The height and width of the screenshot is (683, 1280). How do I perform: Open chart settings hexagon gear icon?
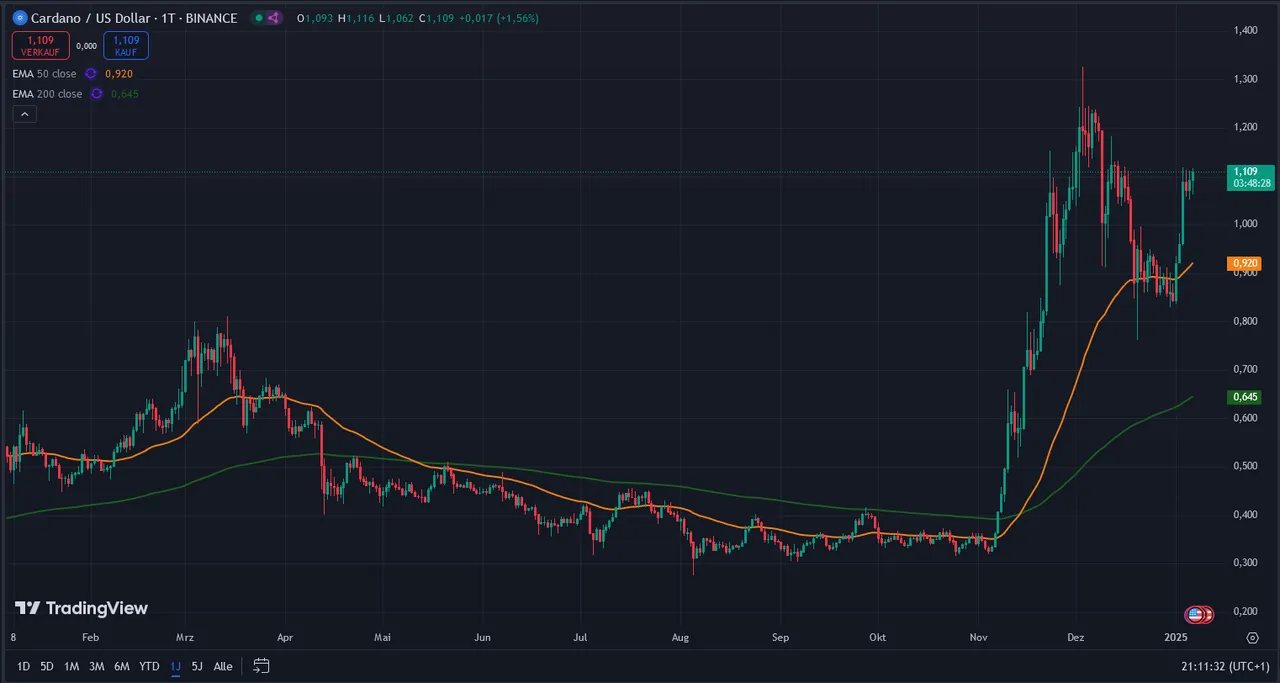pos(1252,637)
